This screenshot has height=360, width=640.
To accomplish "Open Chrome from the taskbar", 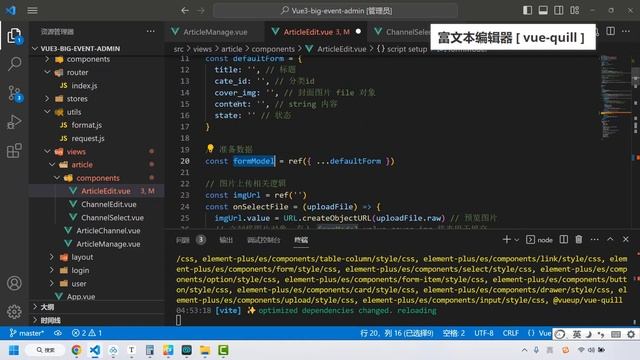I will click(x=76, y=350).
